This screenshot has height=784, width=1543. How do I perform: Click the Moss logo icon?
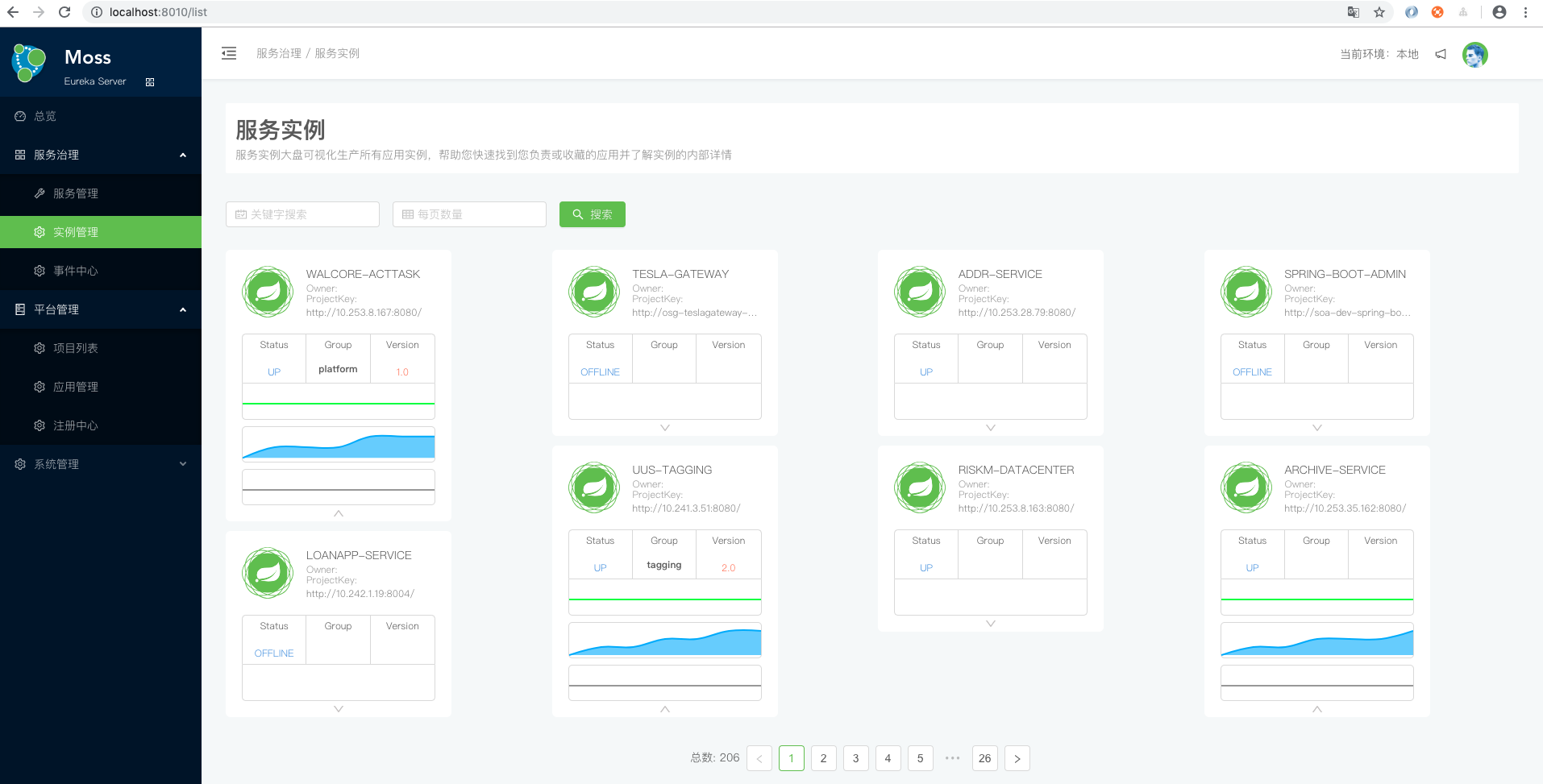tap(30, 64)
